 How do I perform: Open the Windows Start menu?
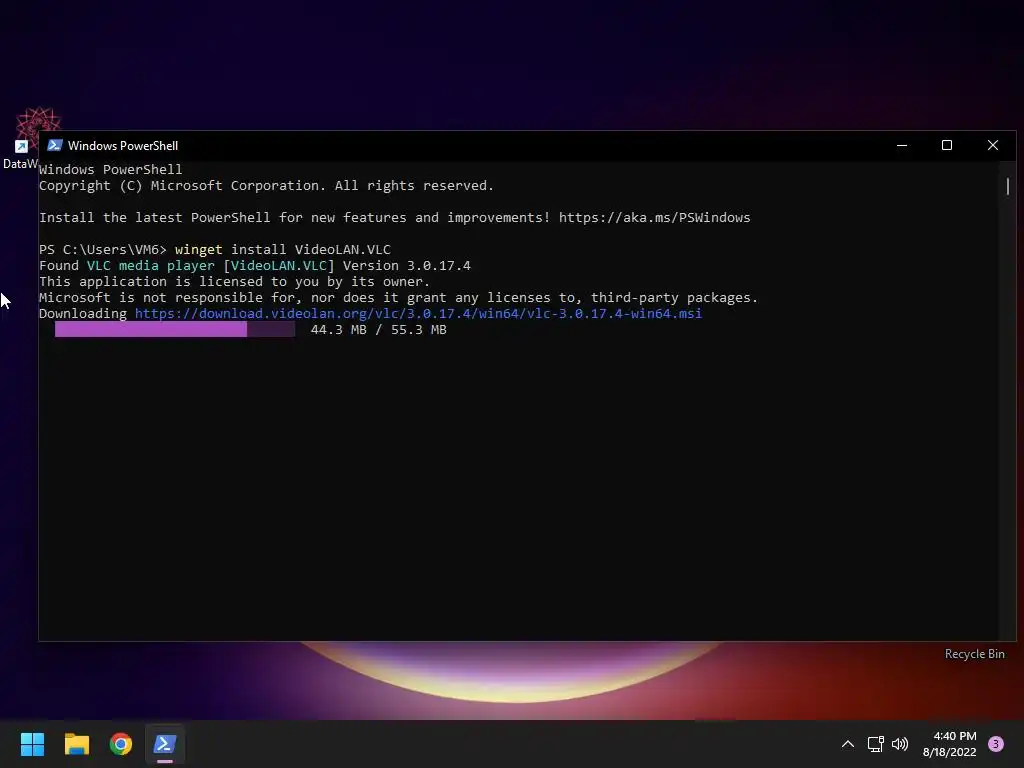coord(32,744)
